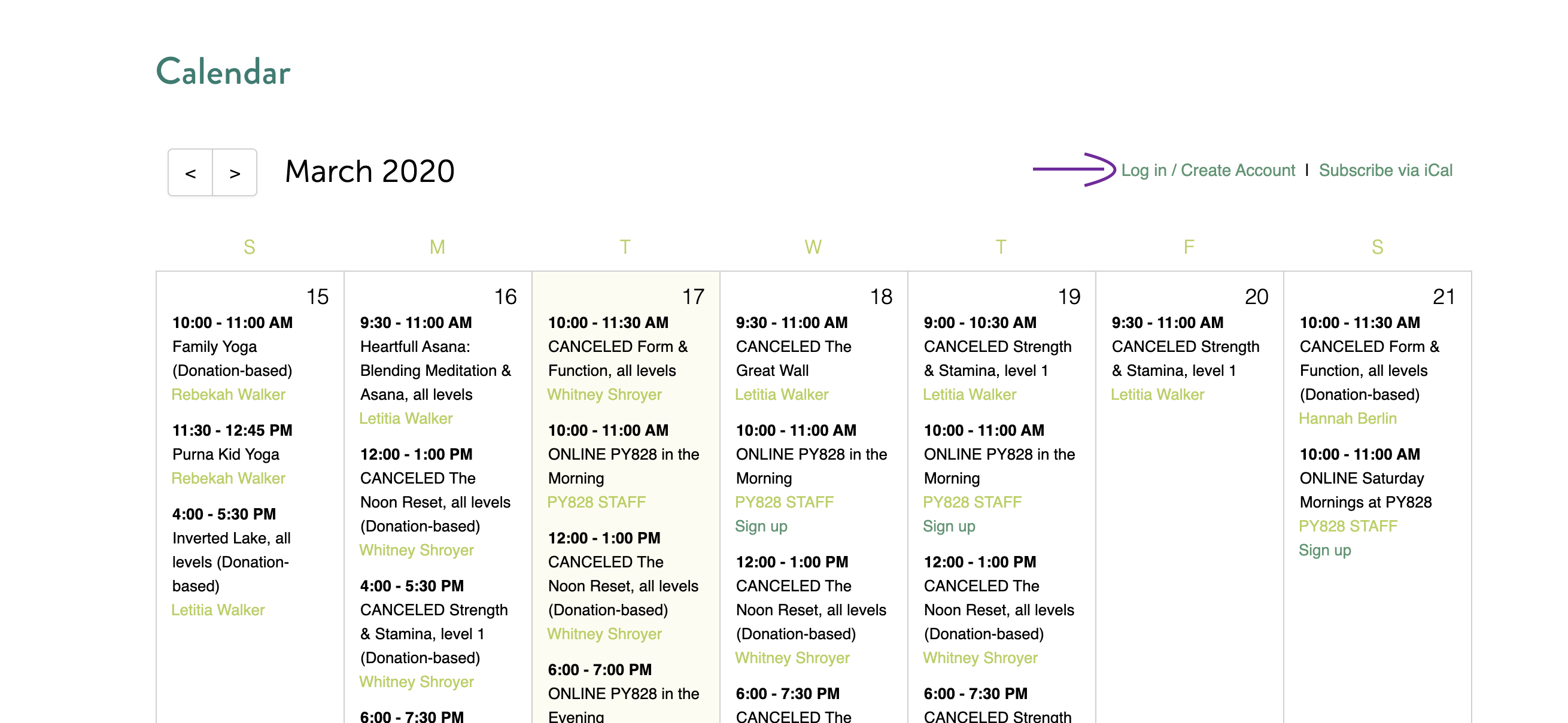This screenshot has width=1568, height=723.
Task: Sign up for Wednesday ONLINE PY828 Morning
Action: (x=761, y=526)
